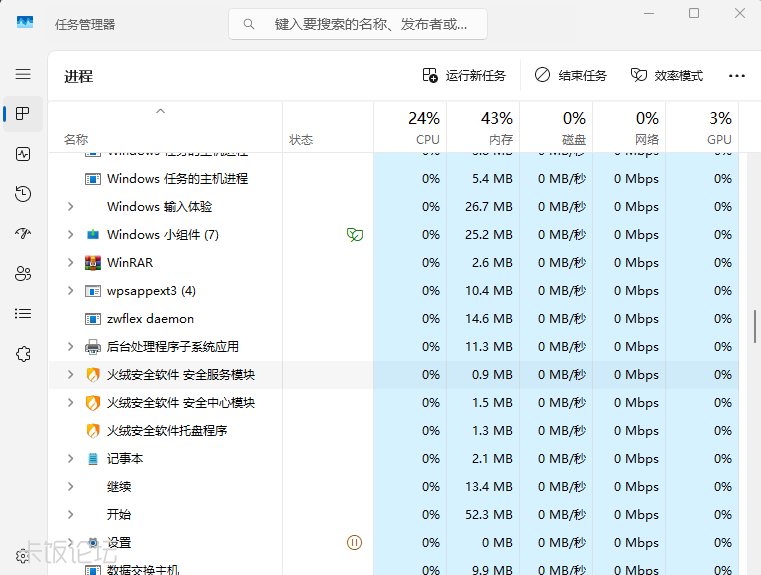Click 10.4 MB memory value
The image size is (761, 575).
click(489, 291)
